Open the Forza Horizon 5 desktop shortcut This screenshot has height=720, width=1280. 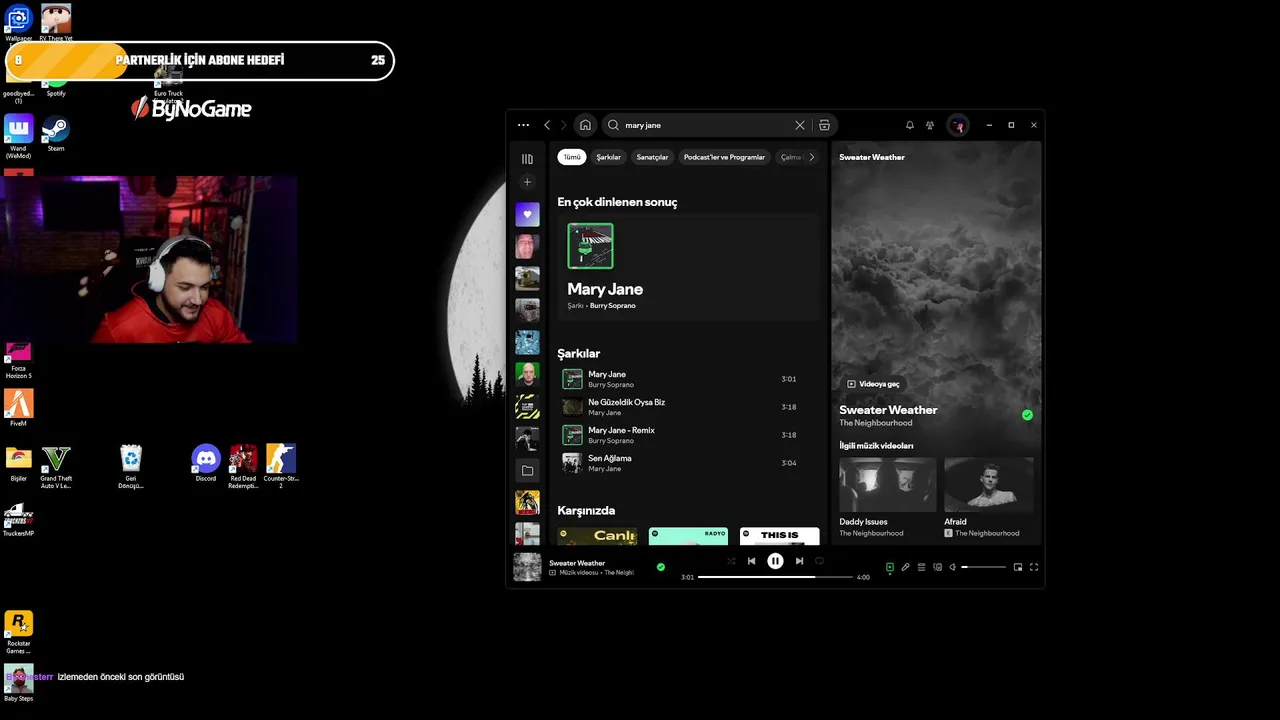point(18,360)
